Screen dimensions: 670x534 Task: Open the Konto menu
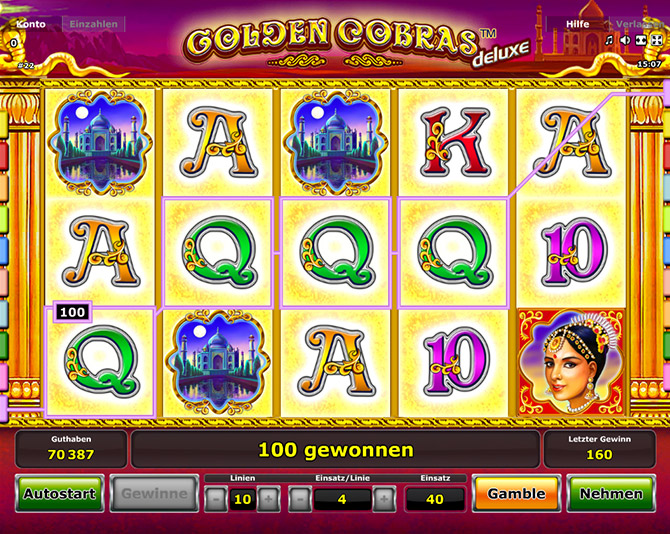point(31,24)
